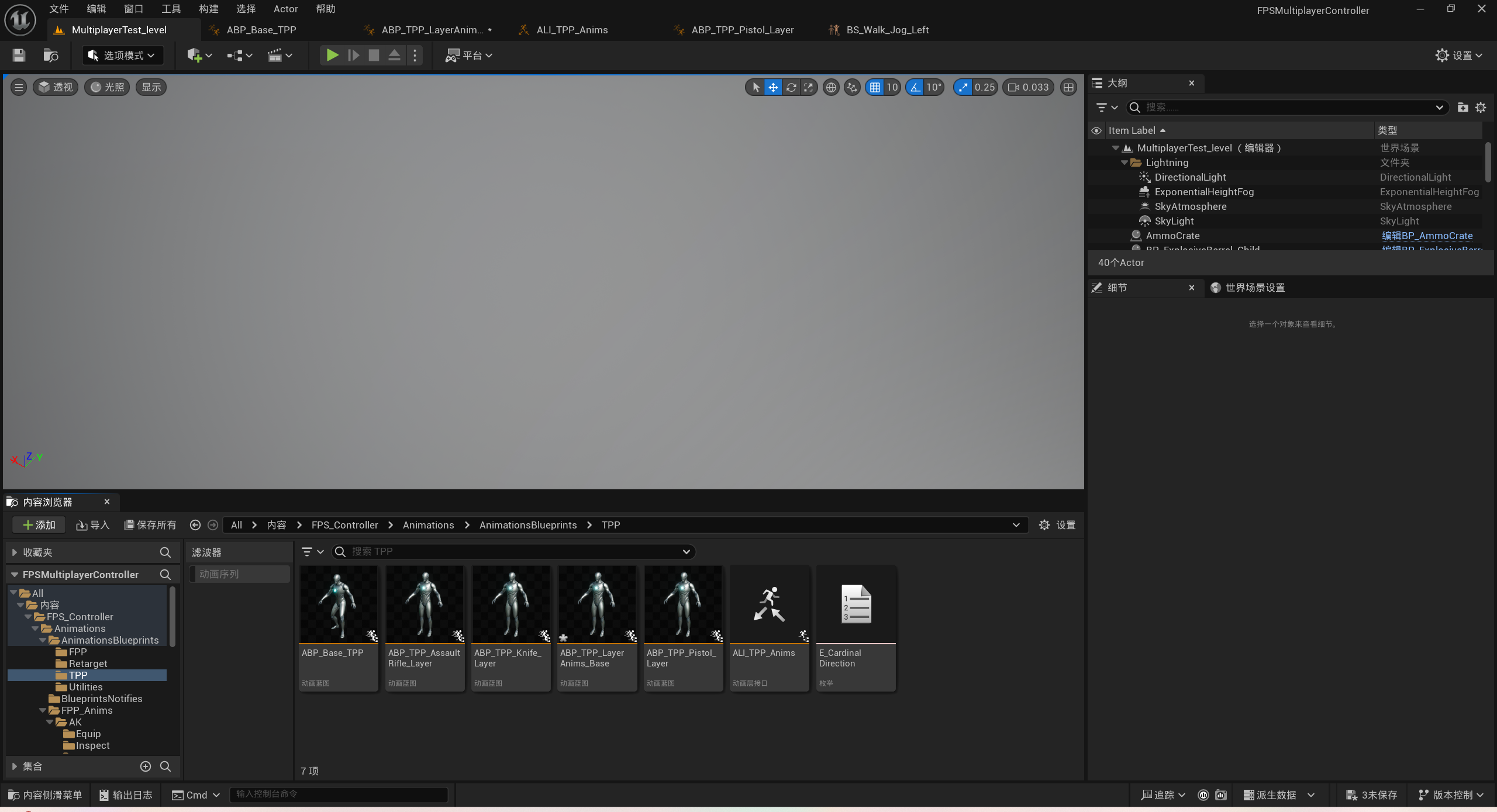
Task: Open the 工具 menu
Action: [171, 9]
